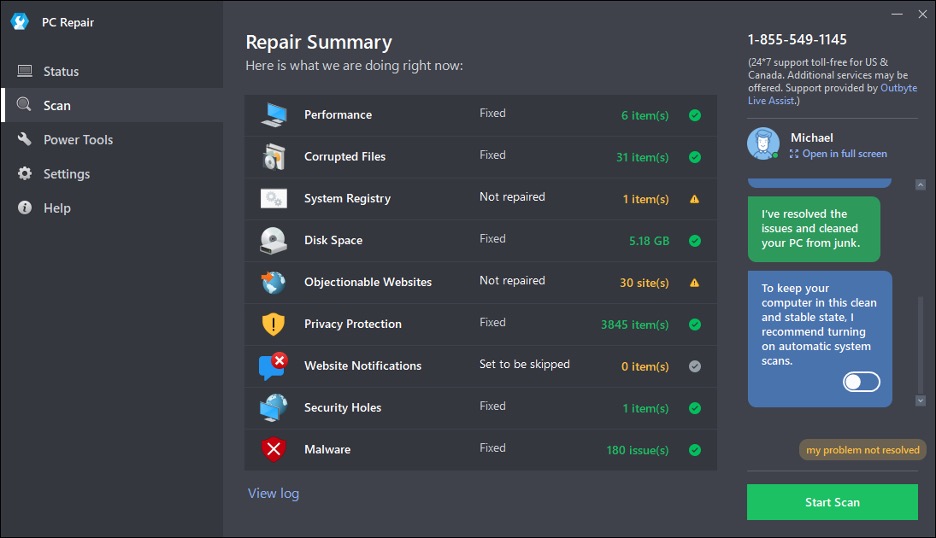The width and height of the screenshot is (936, 538).
Task: Click the Objectionable Websites globe icon
Action: click(x=274, y=283)
